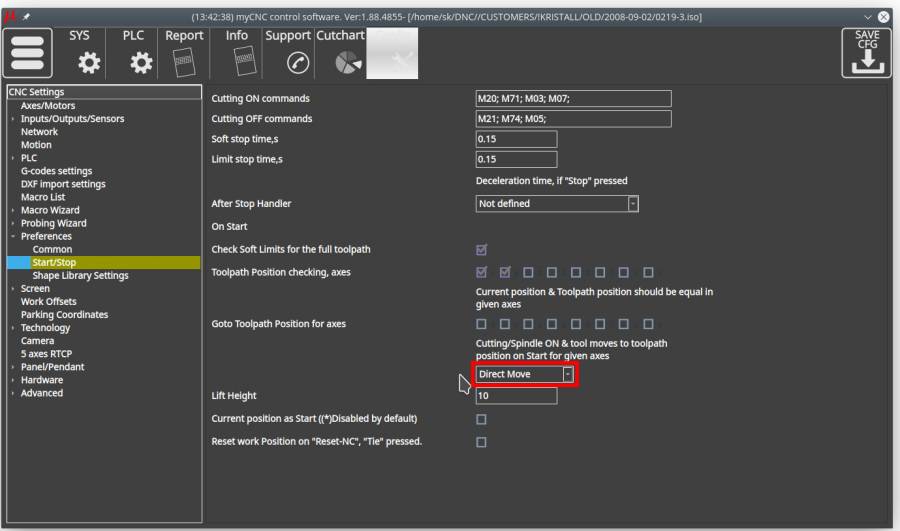Click the Cutting ON commands field
The width and height of the screenshot is (900, 531).
[x=572, y=98]
